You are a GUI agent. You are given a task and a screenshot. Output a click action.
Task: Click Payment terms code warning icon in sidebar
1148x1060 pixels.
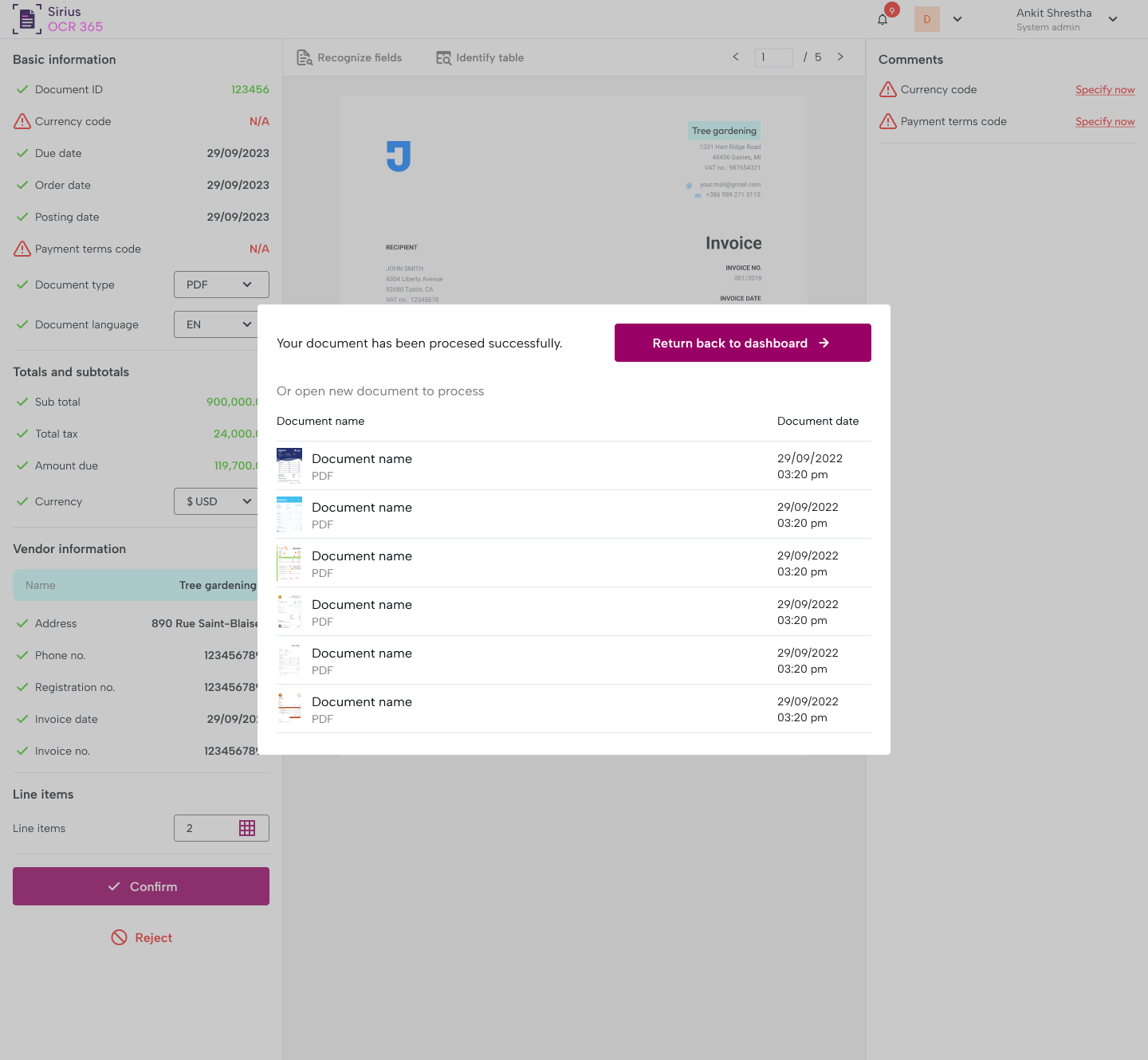[22, 249]
